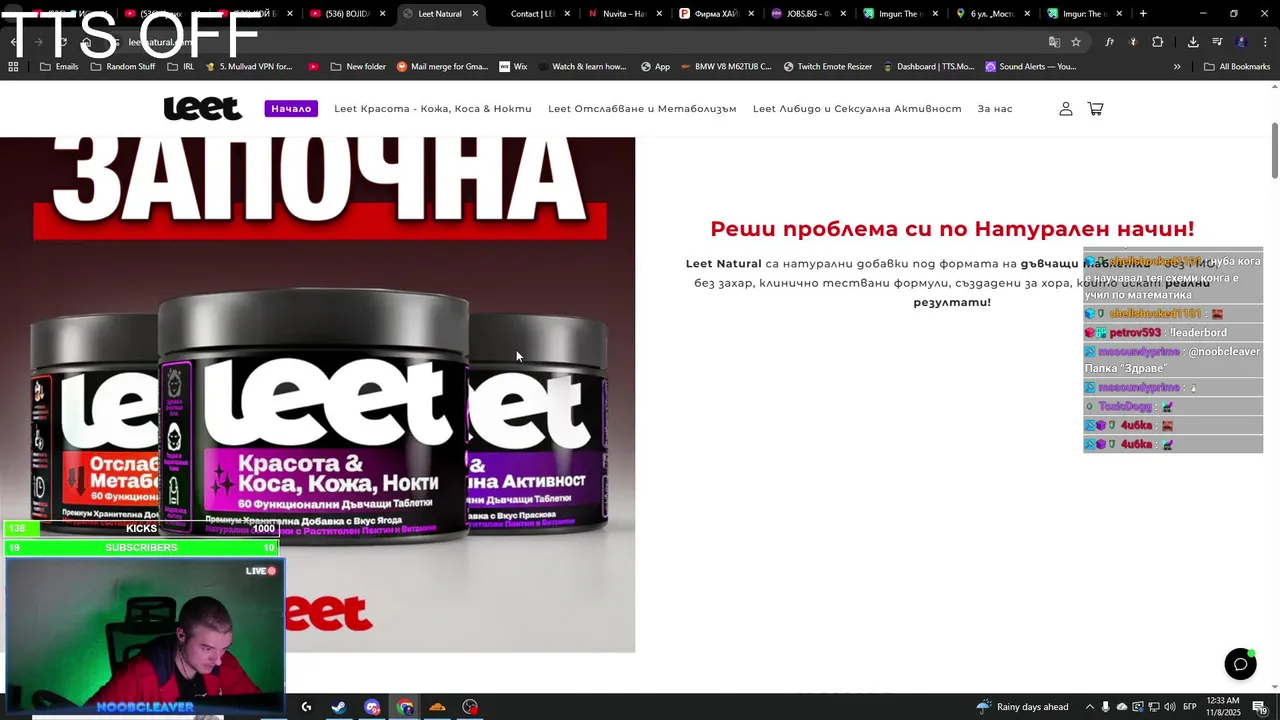The height and width of the screenshot is (720, 1280).
Task: Open the New folder bookmark folder
Action: [x=357, y=67]
